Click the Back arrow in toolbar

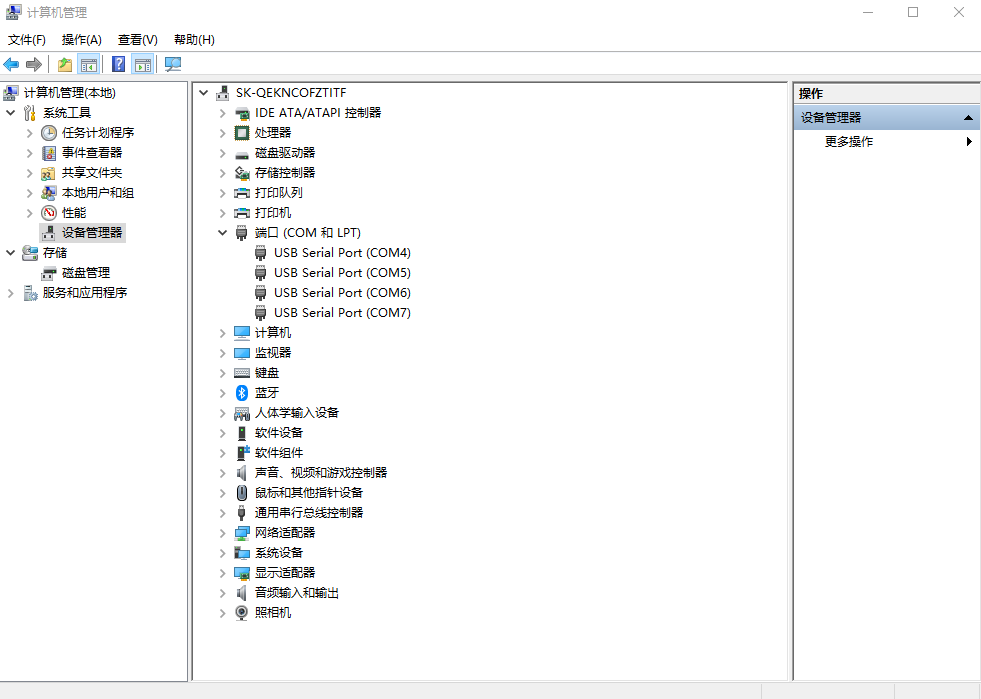pos(12,65)
